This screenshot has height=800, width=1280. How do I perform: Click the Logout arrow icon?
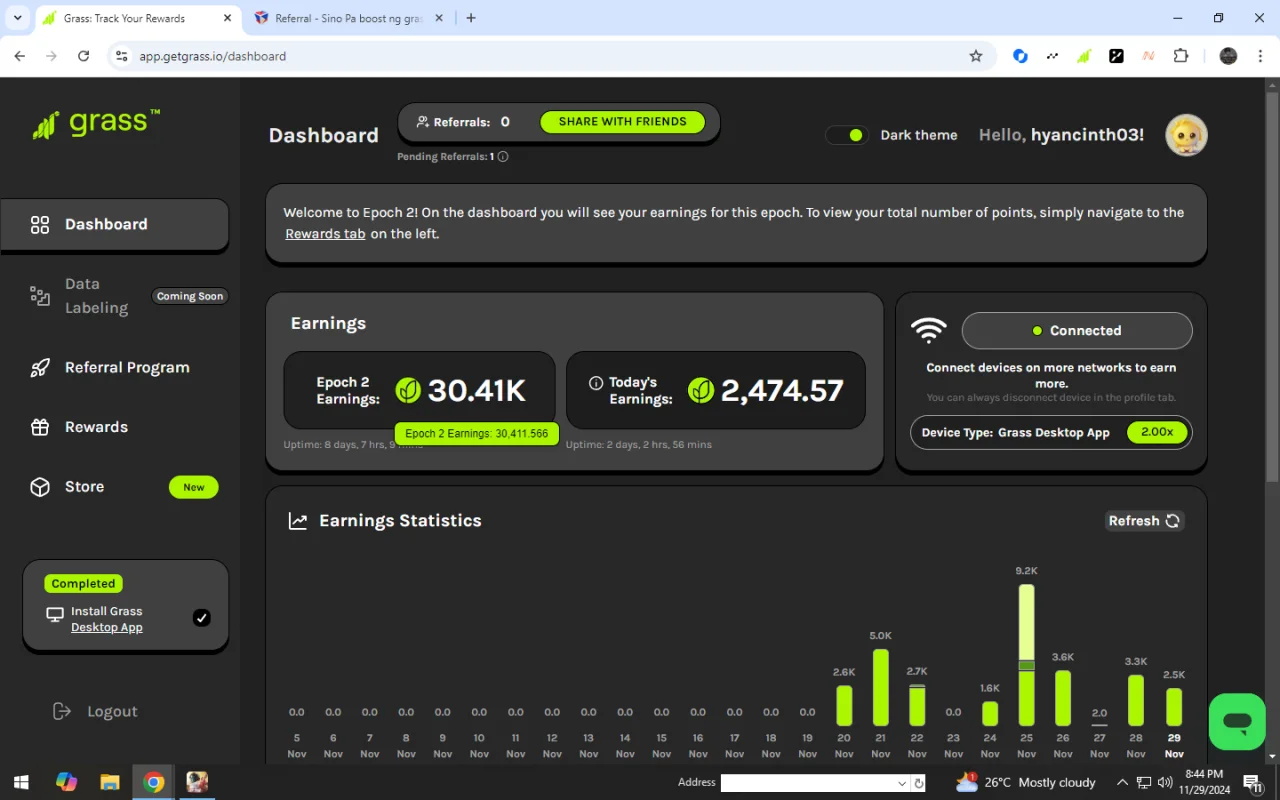(62, 711)
